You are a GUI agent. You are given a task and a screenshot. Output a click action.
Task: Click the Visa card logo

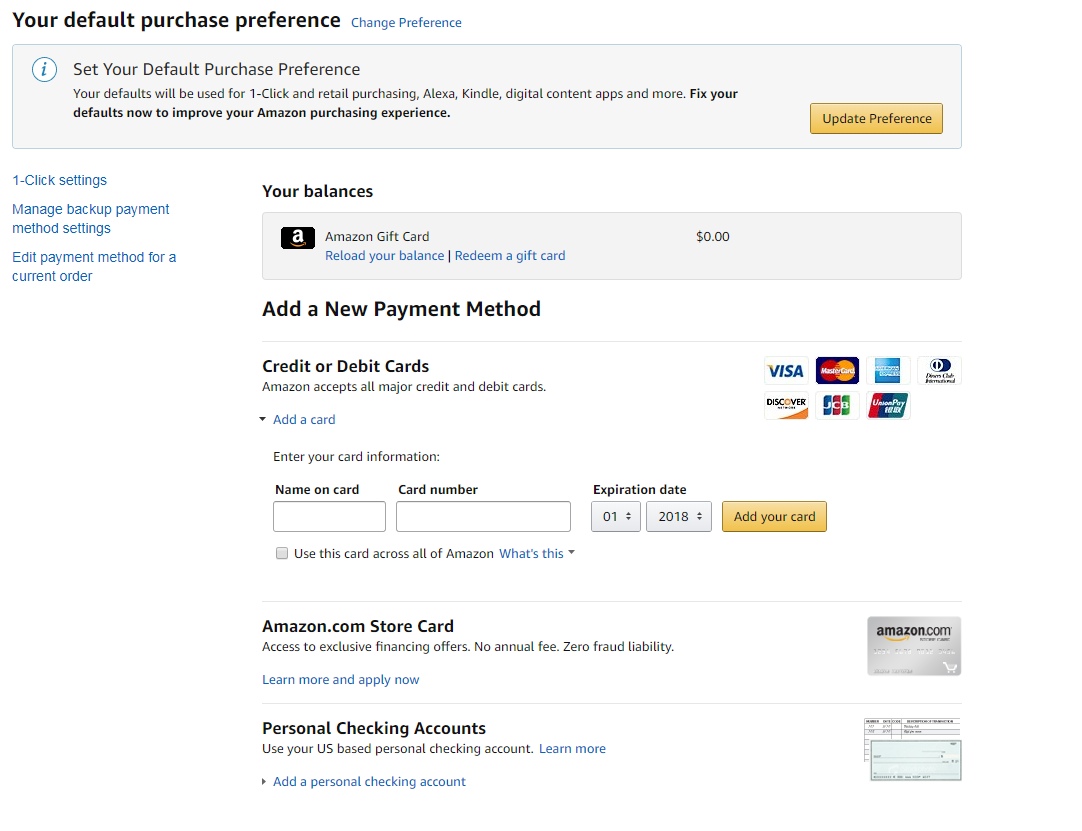(x=785, y=371)
